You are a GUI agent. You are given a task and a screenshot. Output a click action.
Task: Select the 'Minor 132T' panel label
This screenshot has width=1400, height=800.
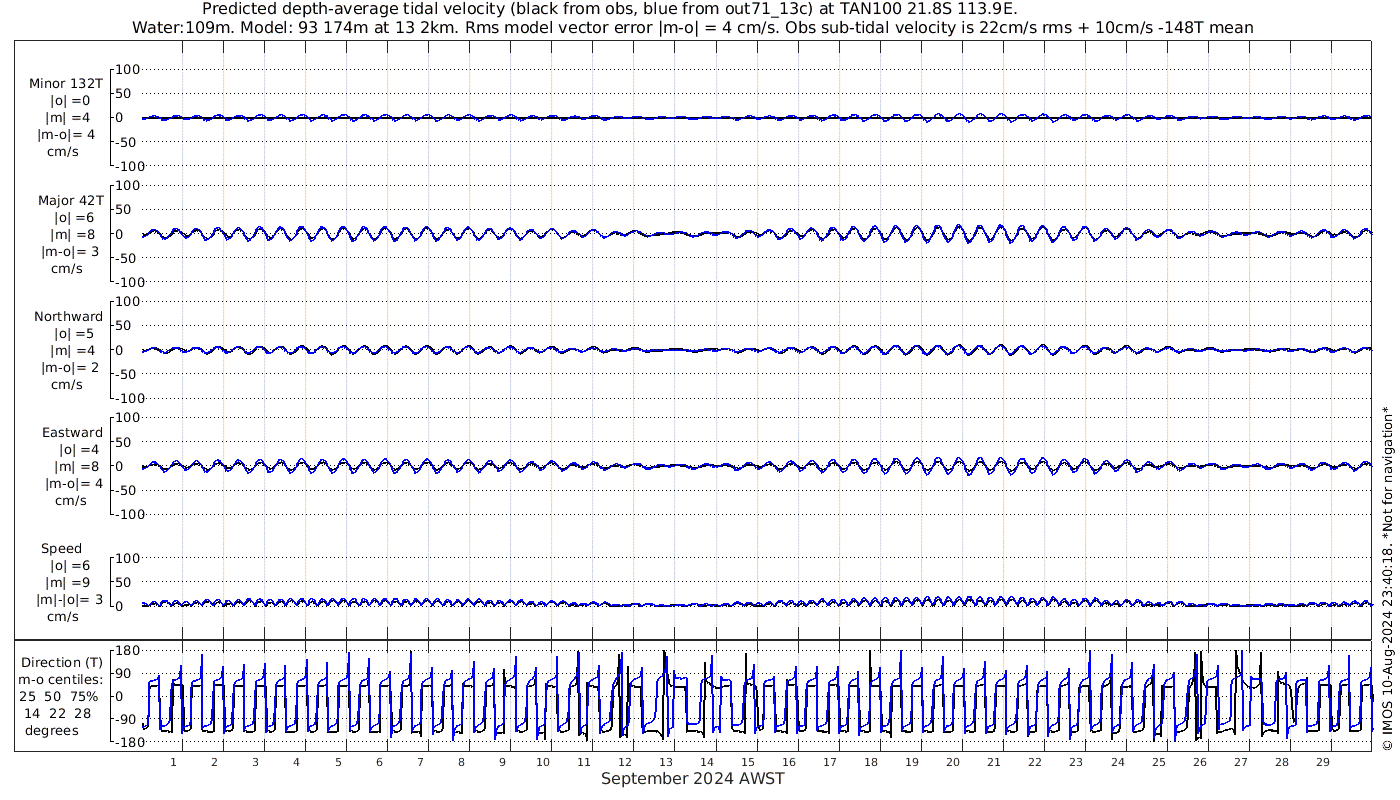tap(66, 83)
